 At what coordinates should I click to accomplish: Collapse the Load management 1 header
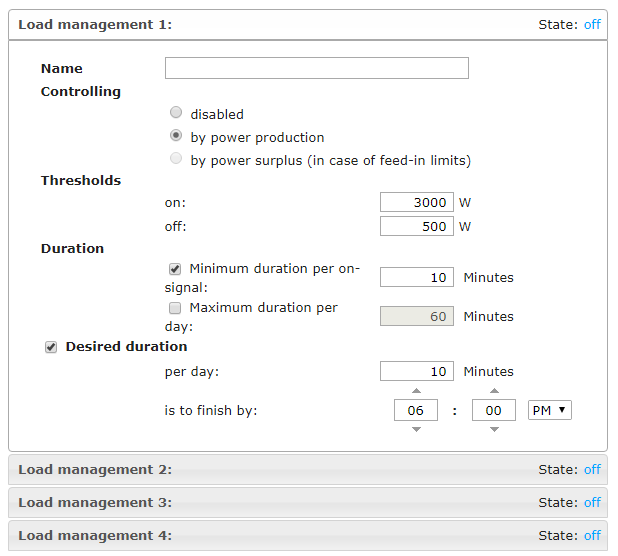[95, 24]
